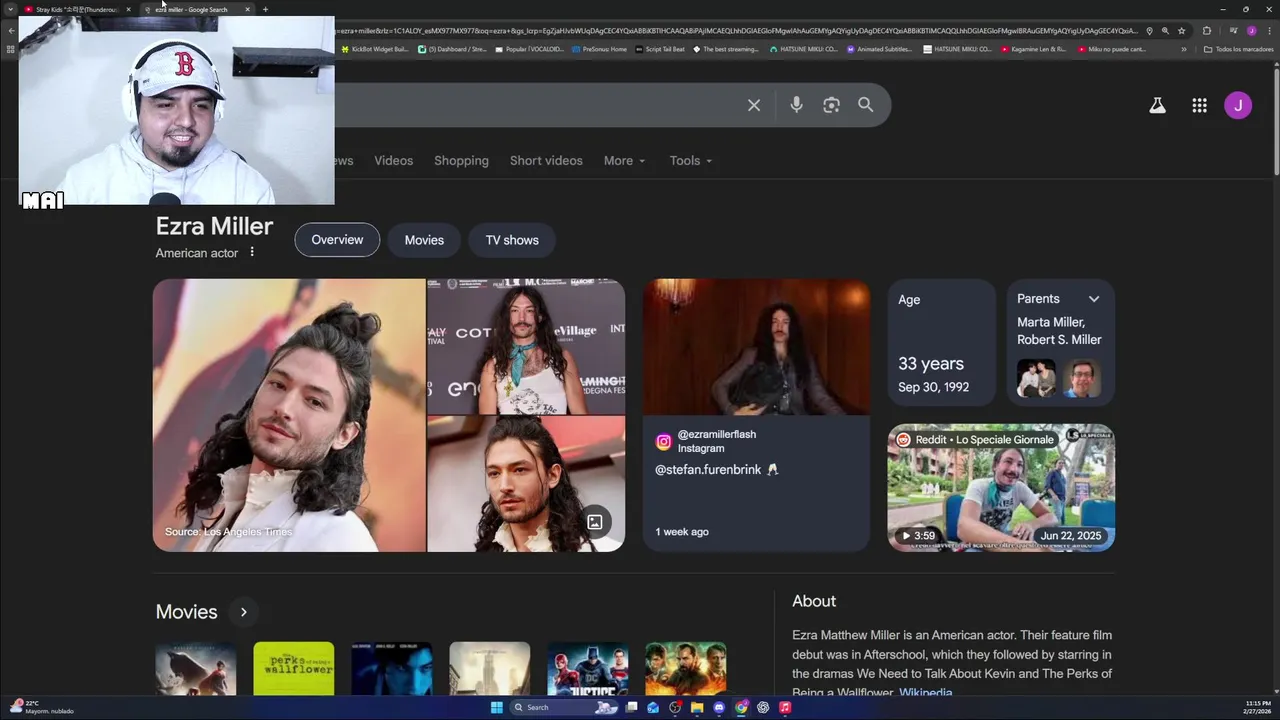The width and height of the screenshot is (1280, 720).
Task: Open a new browser tab
Action: [x=265, y=9]
